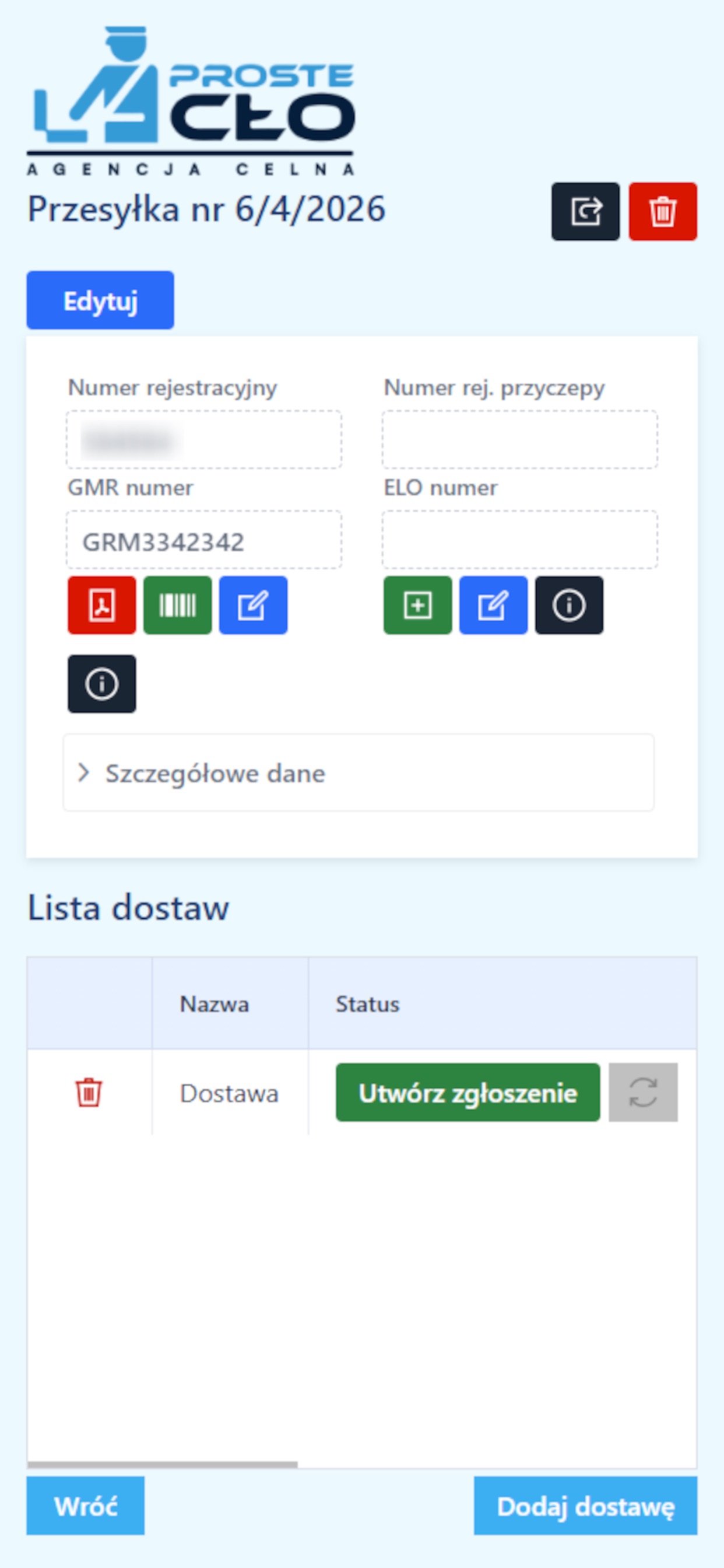Click the Status column header
The height and width of the screenshot is (1568, 724).
(502, 1003)
